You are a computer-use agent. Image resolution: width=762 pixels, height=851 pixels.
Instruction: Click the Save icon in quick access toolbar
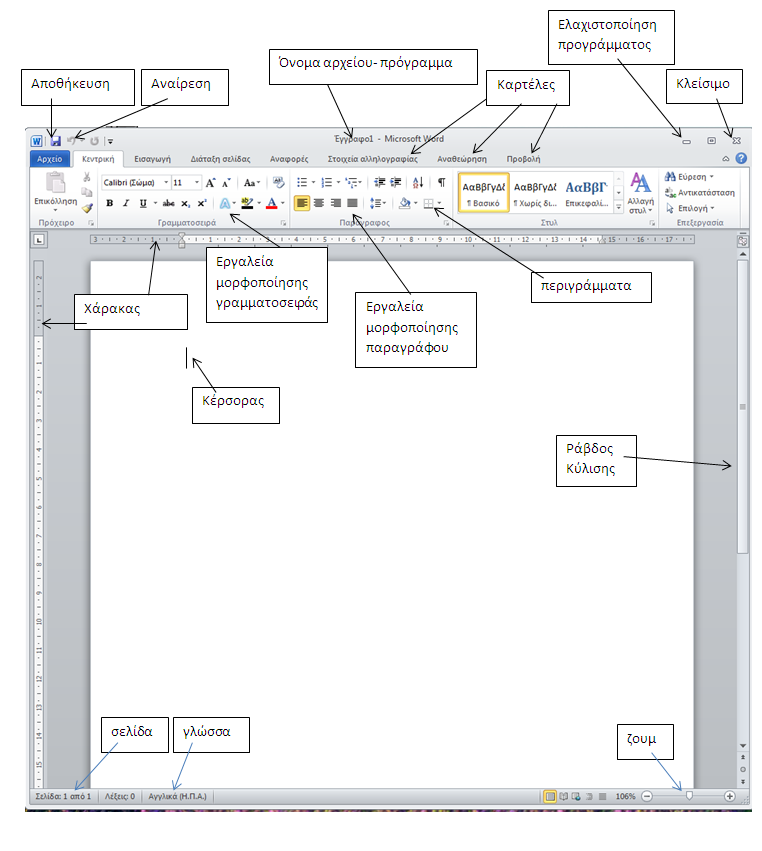(x=55, y=141)
